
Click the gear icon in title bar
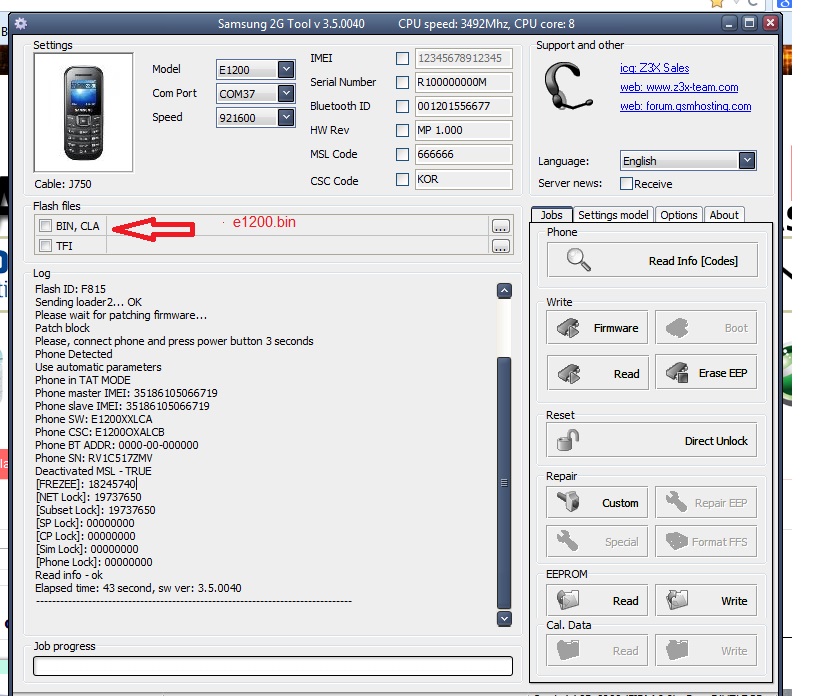pyautogui.click(x=21, y=23)
